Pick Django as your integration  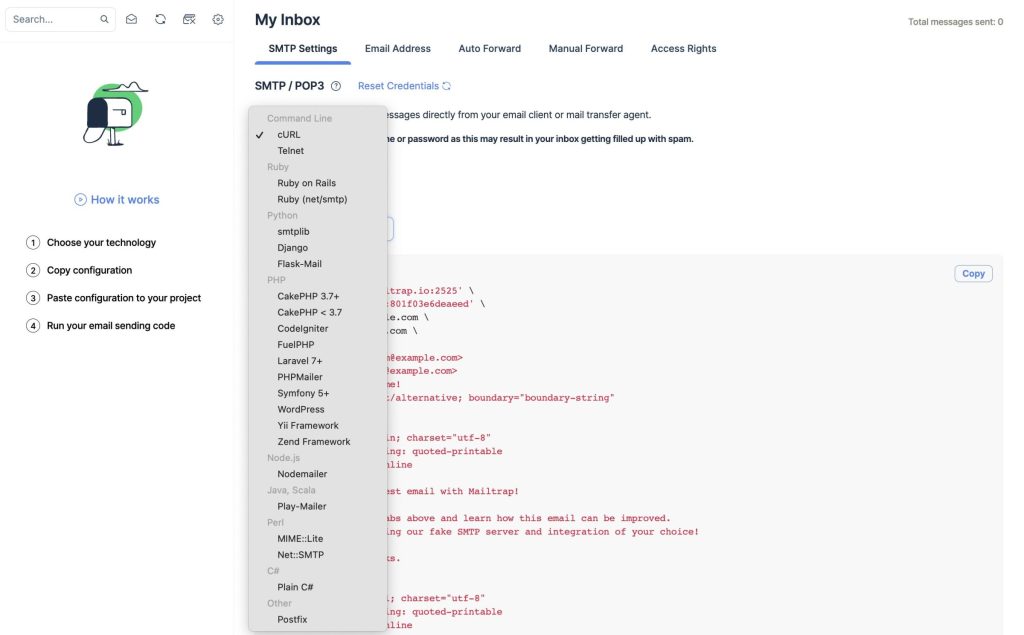coord(293,247)
